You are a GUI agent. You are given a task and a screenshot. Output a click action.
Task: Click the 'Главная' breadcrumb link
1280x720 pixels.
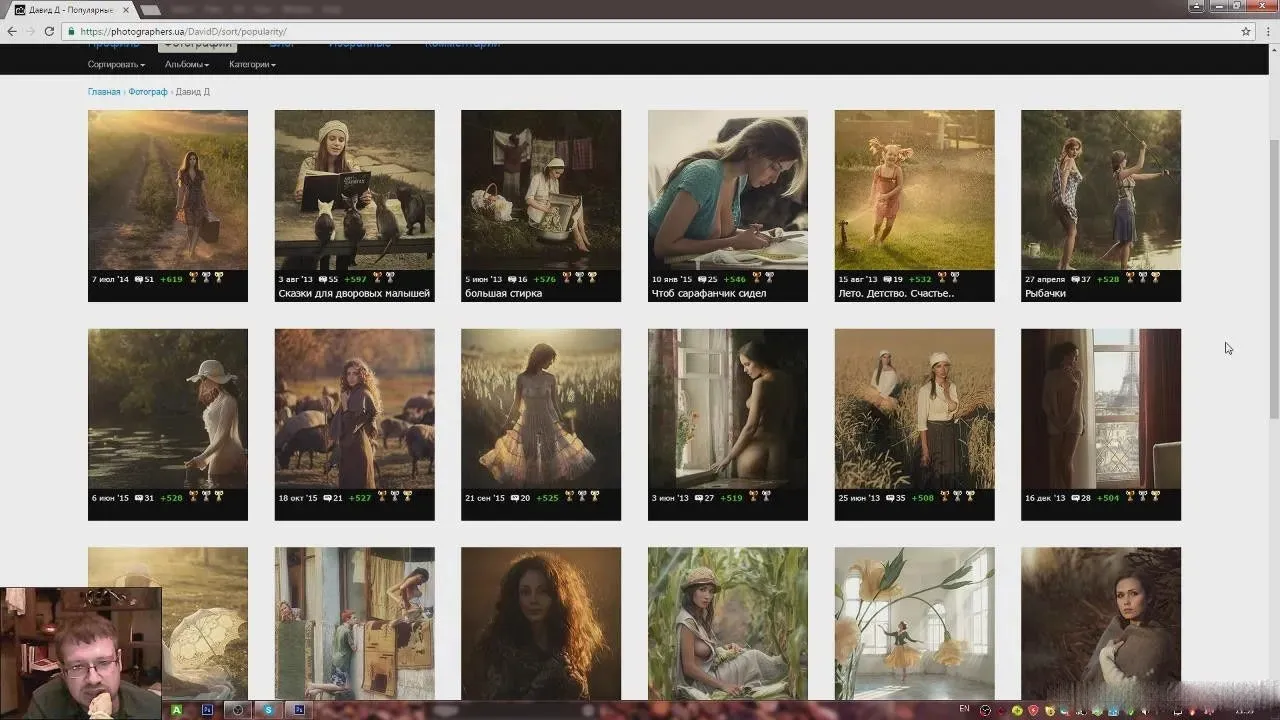[x=103, y=92]
